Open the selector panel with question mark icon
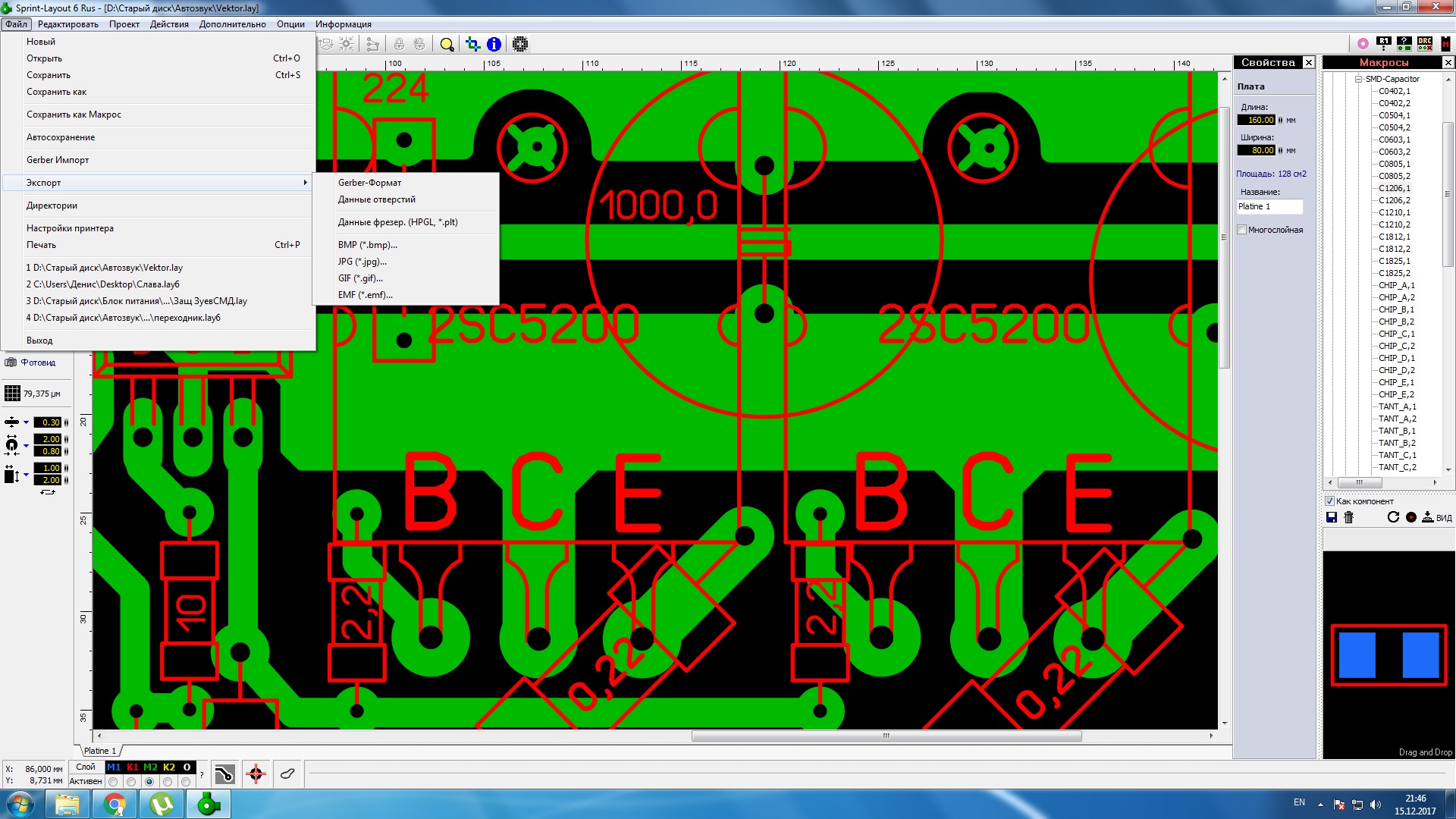Image resolution: width=1456 pixels, height=819 pixels. click(x=1404, y=44)
